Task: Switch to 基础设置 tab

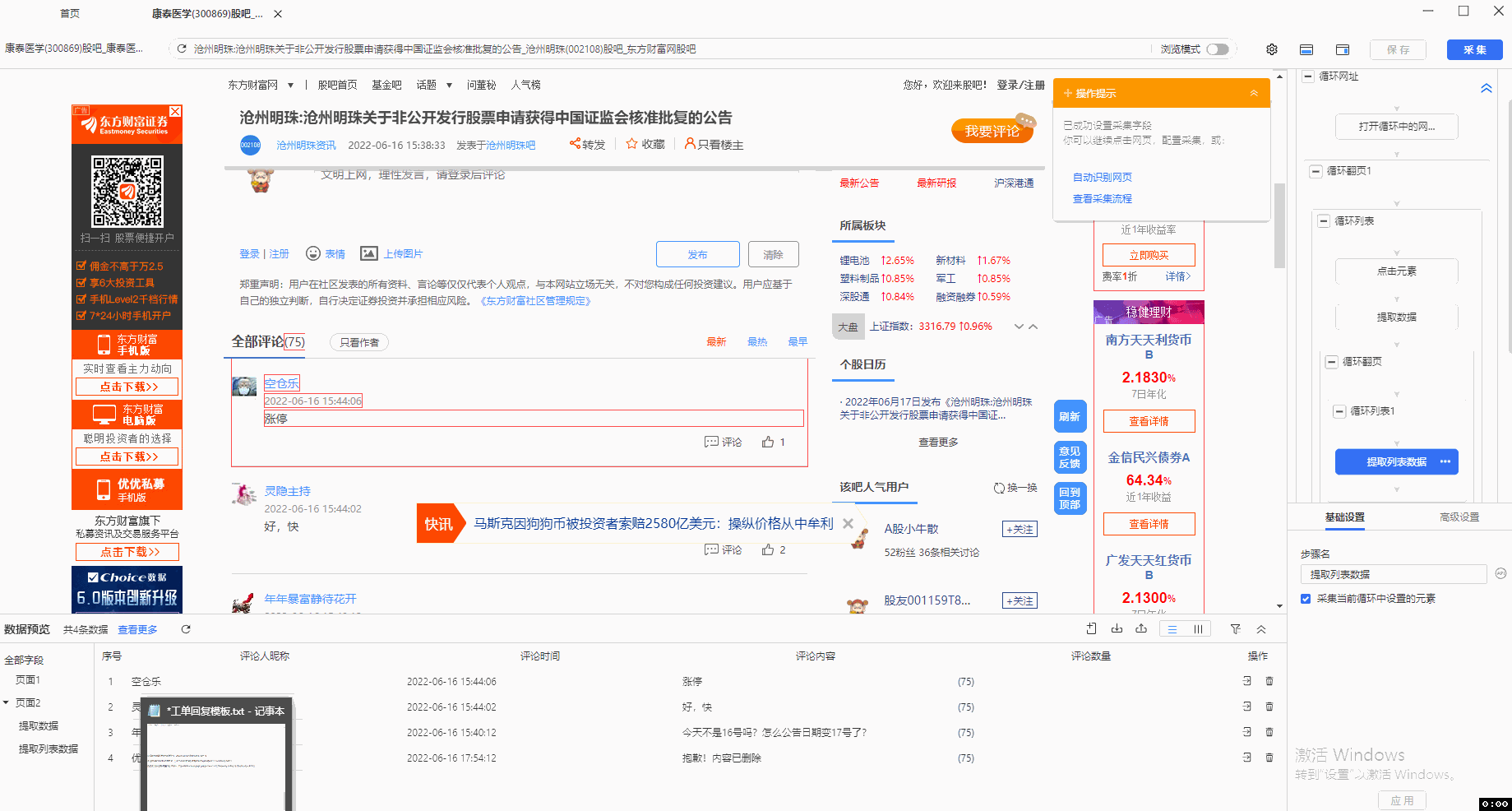Action: (x=1345, y=517)
